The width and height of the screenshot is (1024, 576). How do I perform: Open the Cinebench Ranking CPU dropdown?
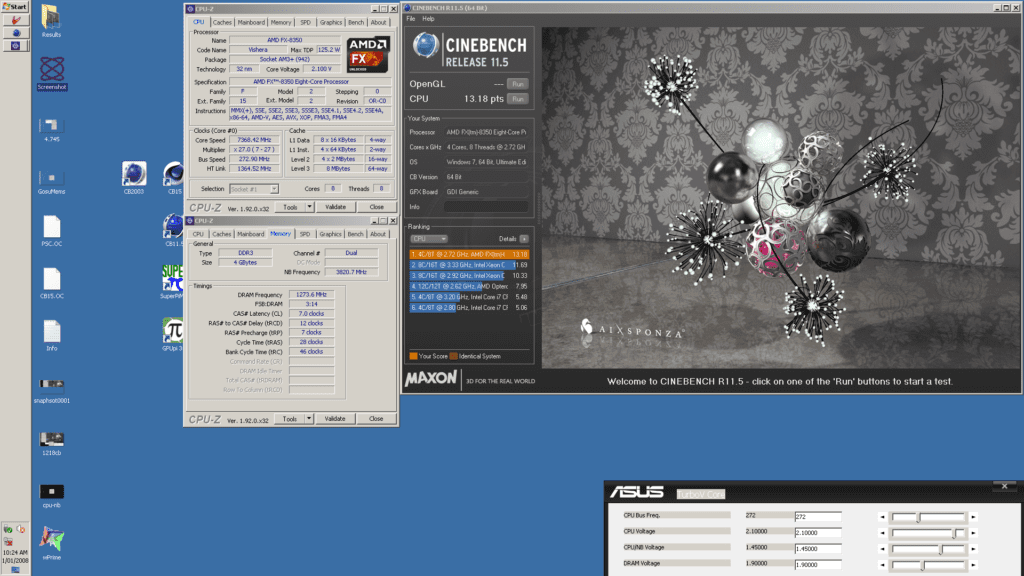(x=429, y=239)
